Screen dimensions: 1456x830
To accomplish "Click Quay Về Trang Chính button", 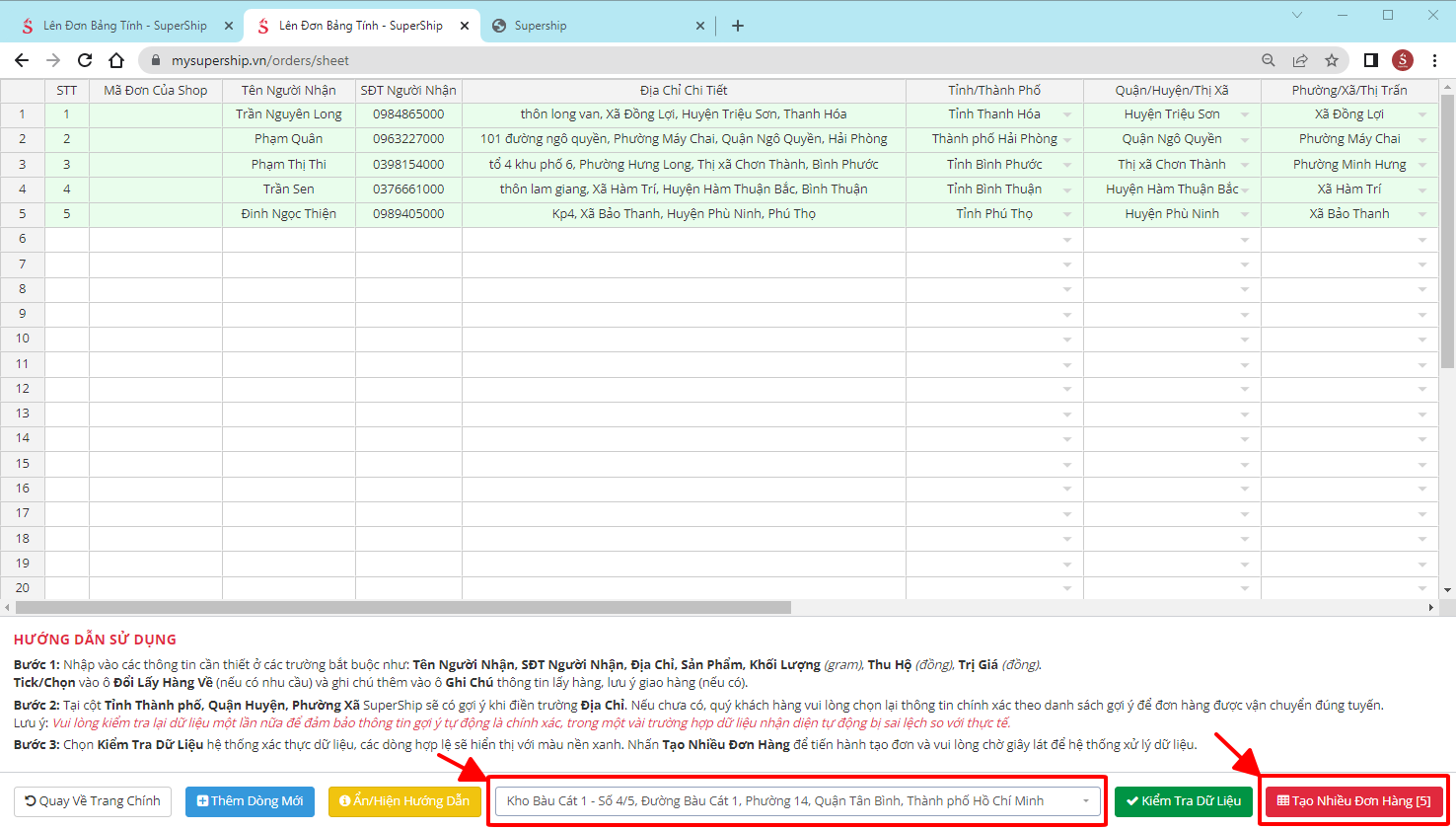I will click(x=93, y=801).
